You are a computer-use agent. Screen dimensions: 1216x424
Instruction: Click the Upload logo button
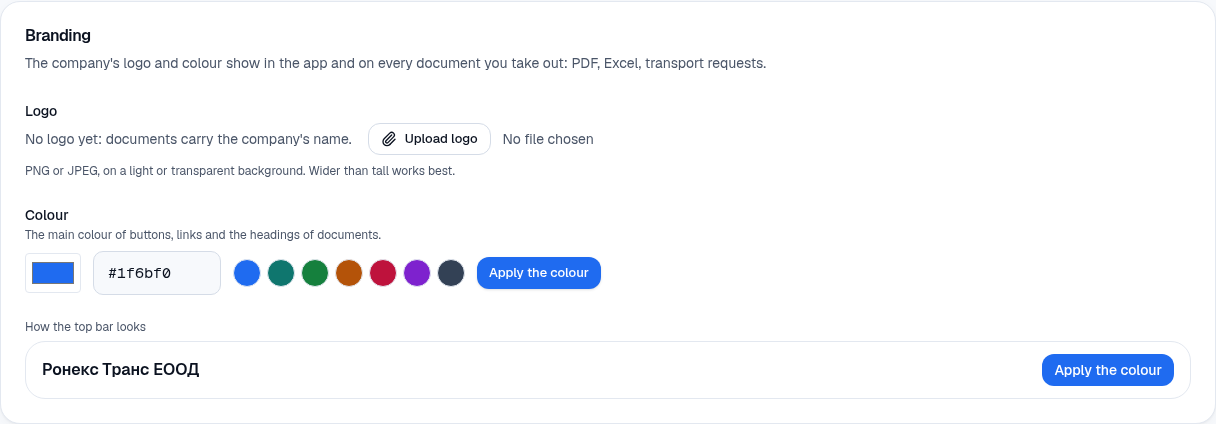pyautogui.click(x=429, y=139)
